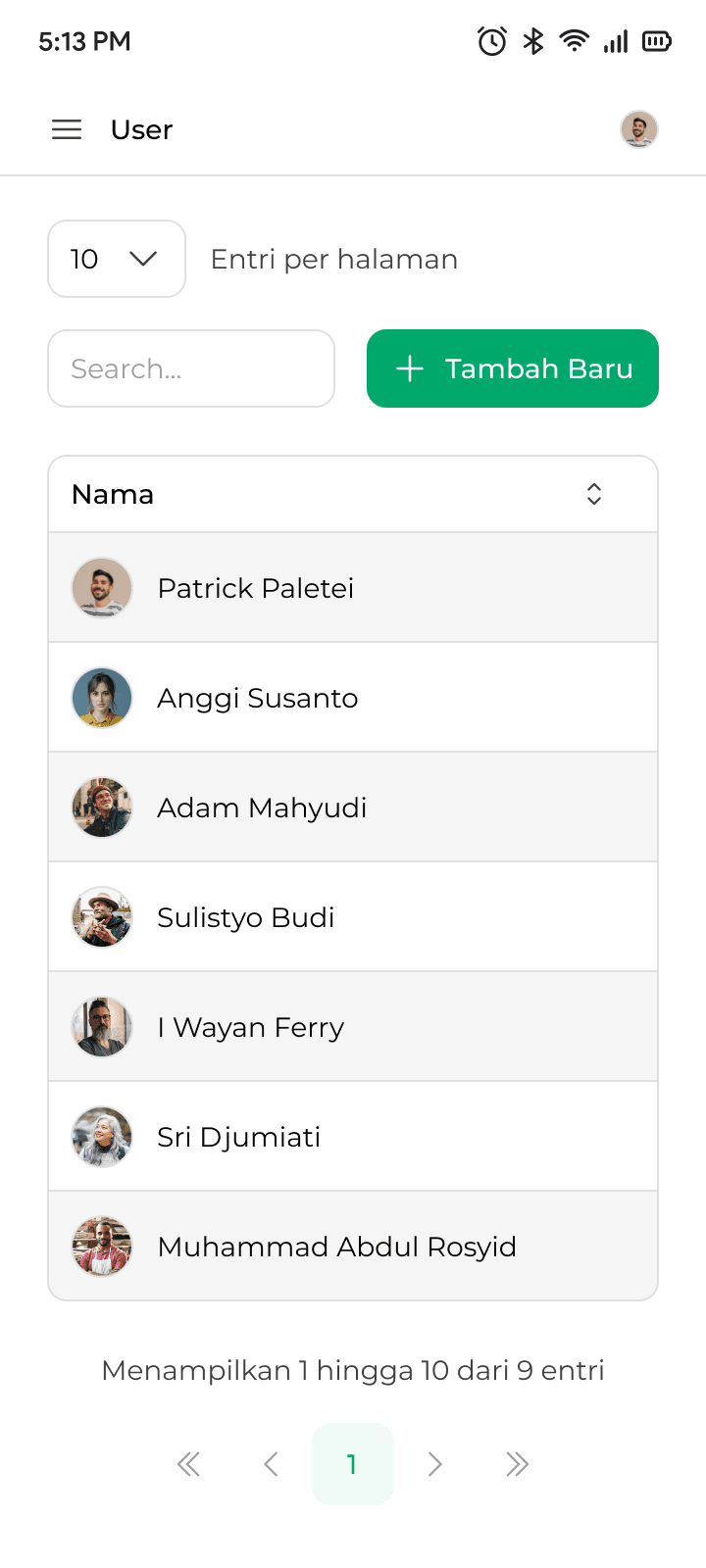
Task: Open Adam Mahyudi user entry
Action: (353, 808)
